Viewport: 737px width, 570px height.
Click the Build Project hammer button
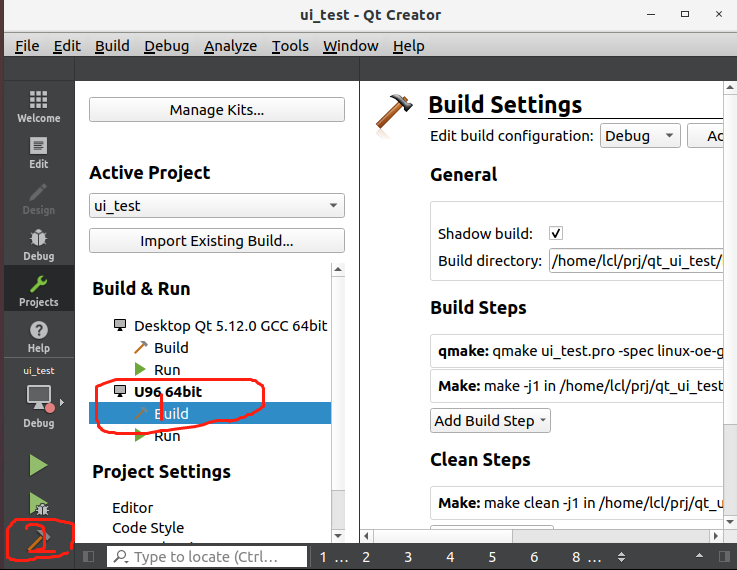[x=39, y=539]
